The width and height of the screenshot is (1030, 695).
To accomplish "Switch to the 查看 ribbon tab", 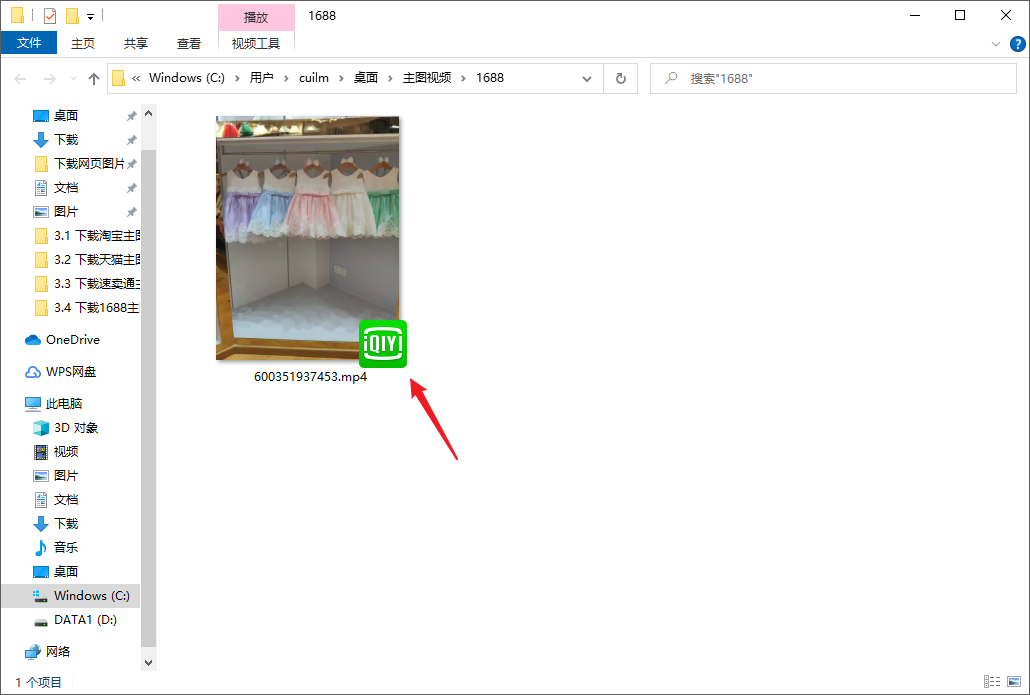I will (x=189, y=43).
